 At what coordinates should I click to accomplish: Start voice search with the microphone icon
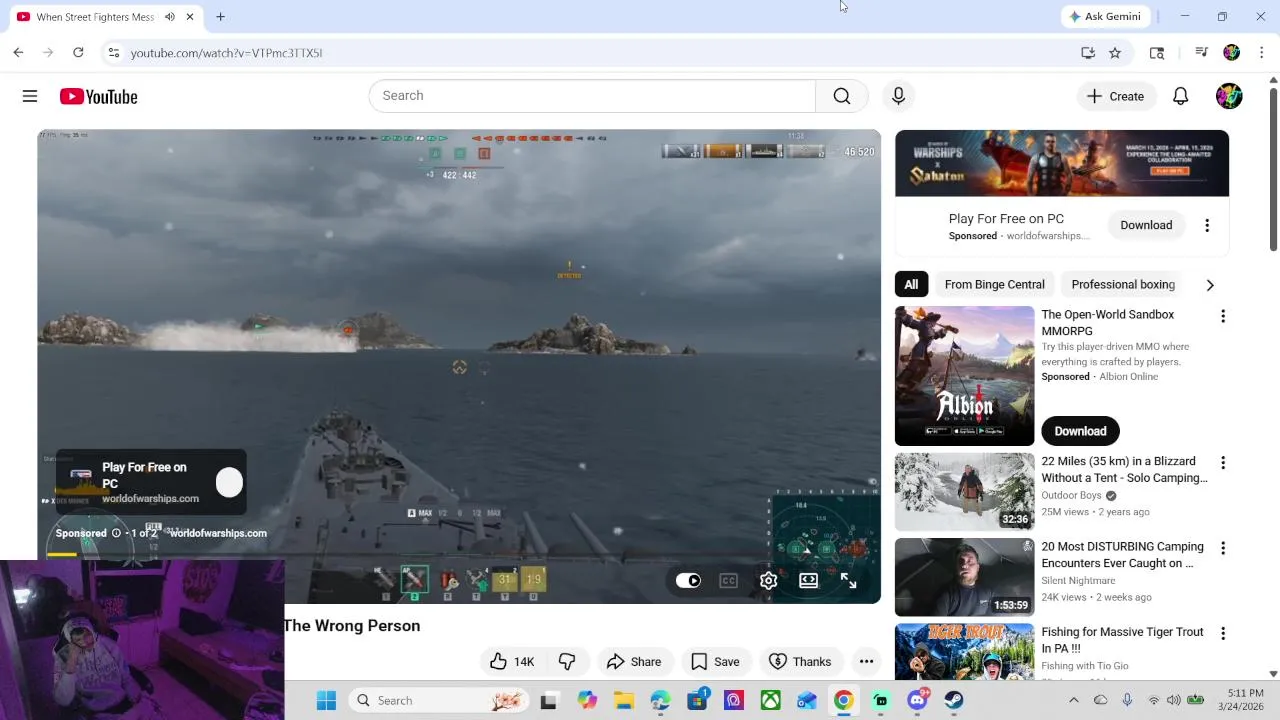(x=898, y=96)
